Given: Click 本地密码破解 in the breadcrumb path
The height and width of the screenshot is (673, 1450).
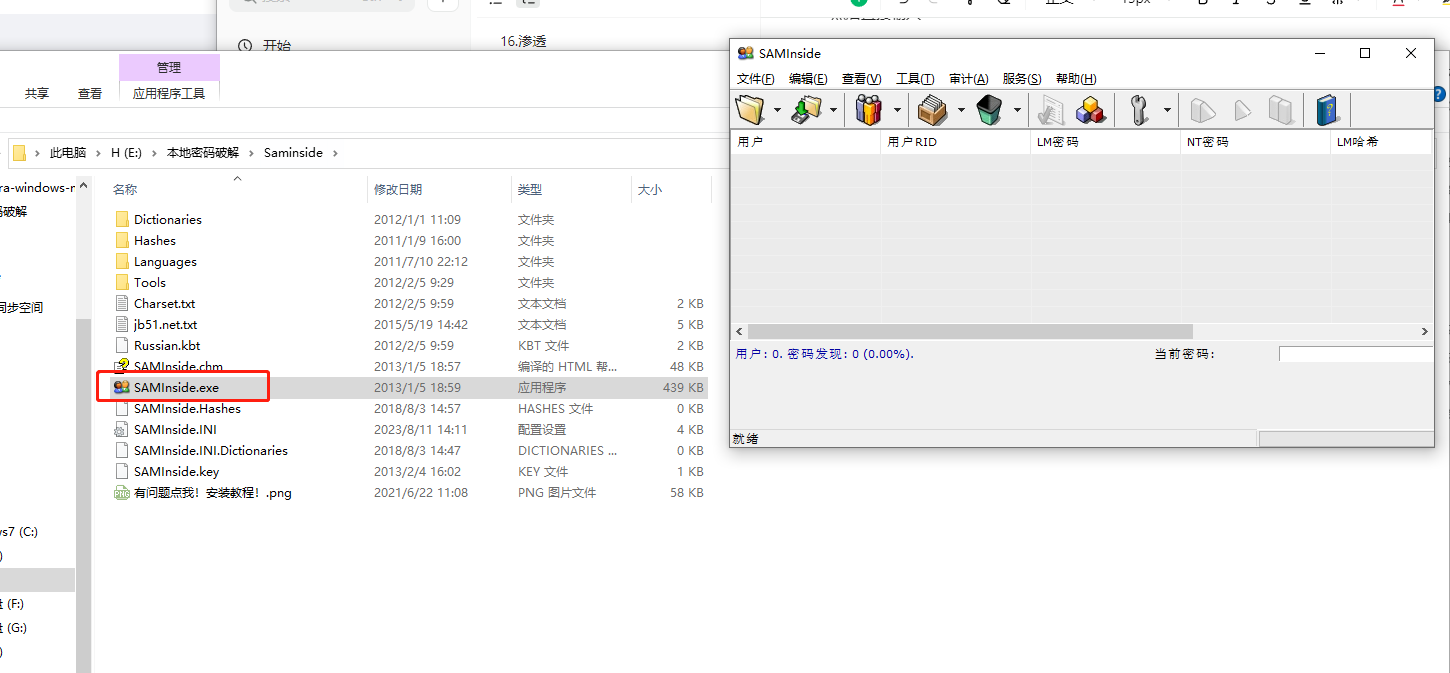Looking at the screenshot, I should tap(203, 153).
